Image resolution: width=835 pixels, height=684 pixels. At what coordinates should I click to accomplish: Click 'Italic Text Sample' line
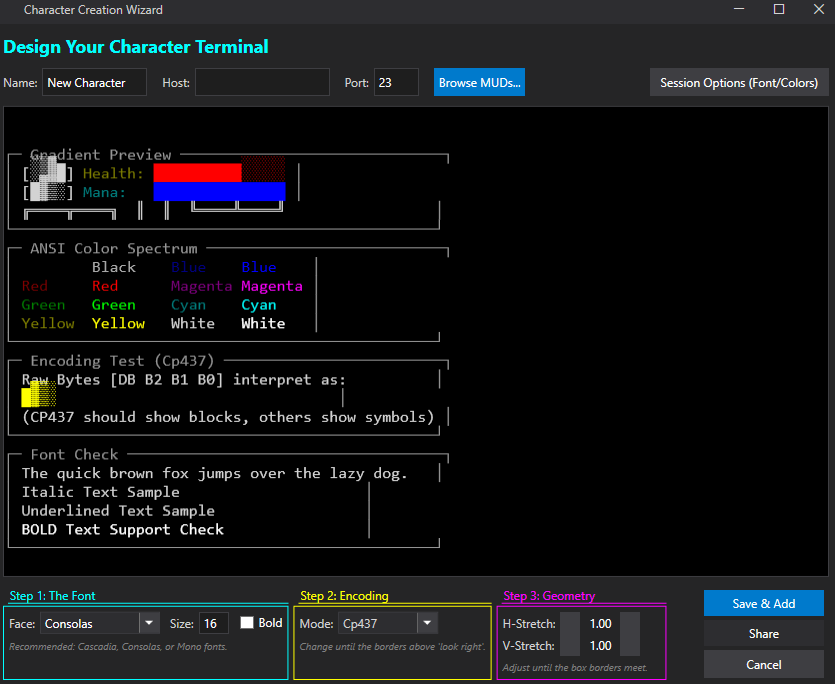pyautogui.click(x=100, y=492)
